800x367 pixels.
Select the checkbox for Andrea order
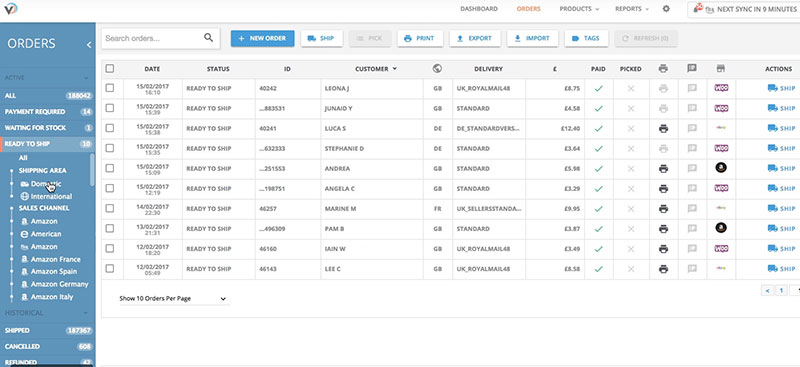click(110, 168)
